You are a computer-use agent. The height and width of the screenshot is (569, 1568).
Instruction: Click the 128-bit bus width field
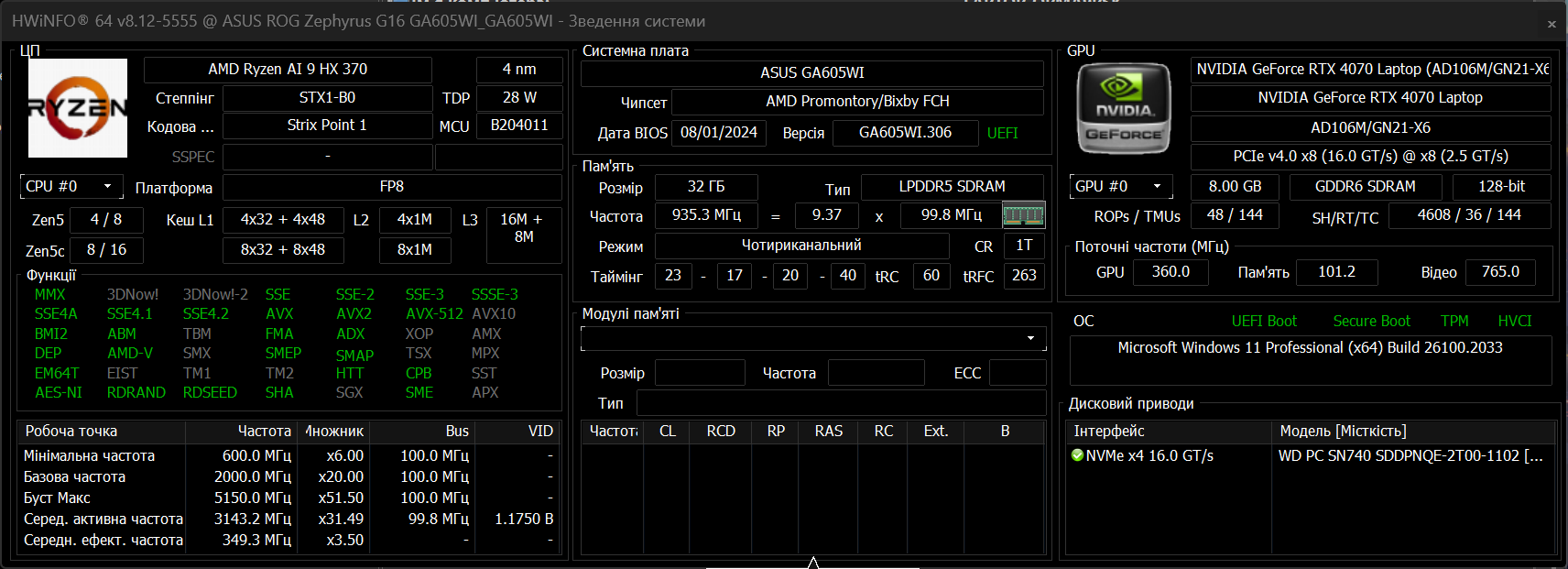(x=1502, y=187)
